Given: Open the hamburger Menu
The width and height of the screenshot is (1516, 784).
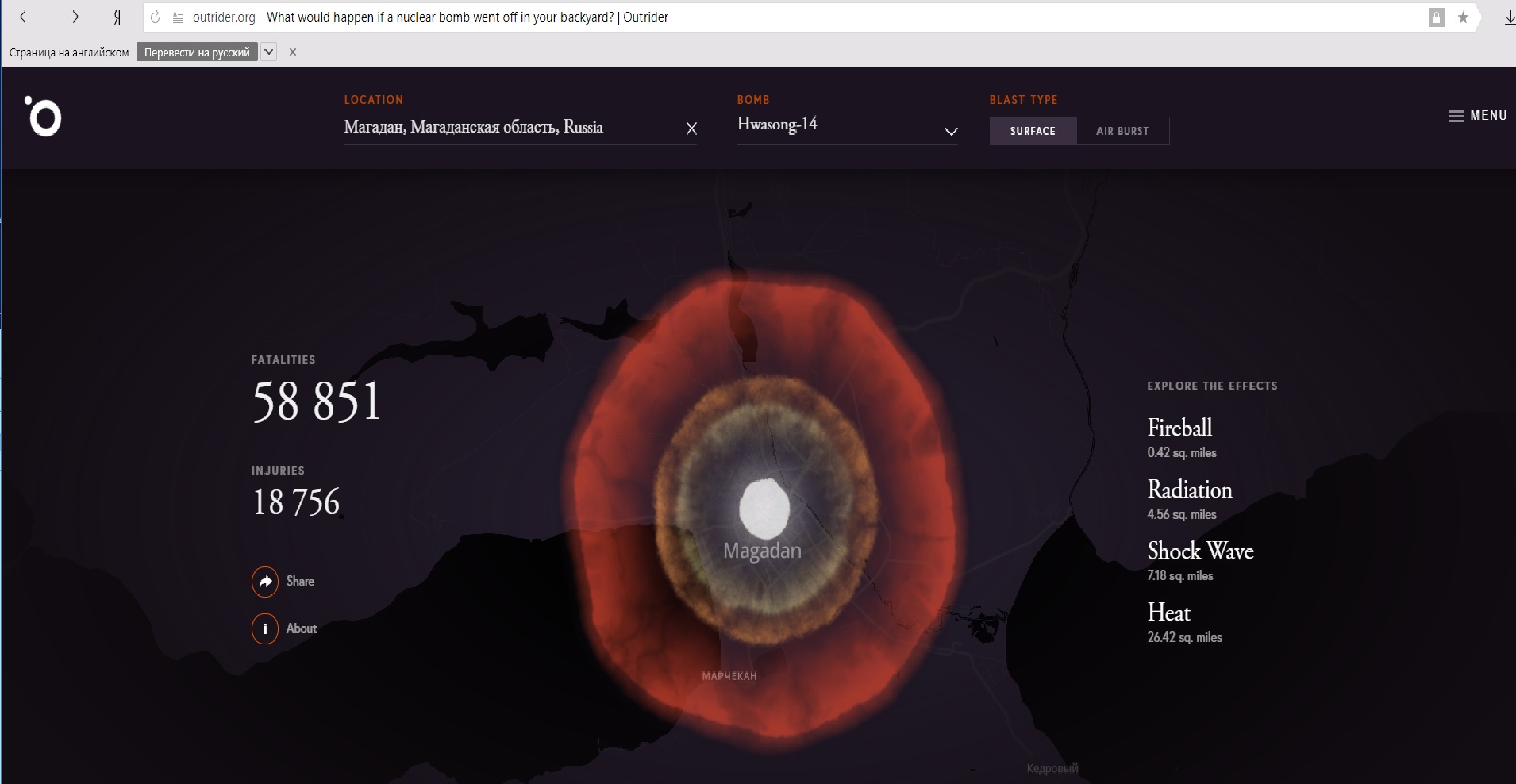Looking at the screenshot, I should pyautogui.click(x=1477, y=116).
